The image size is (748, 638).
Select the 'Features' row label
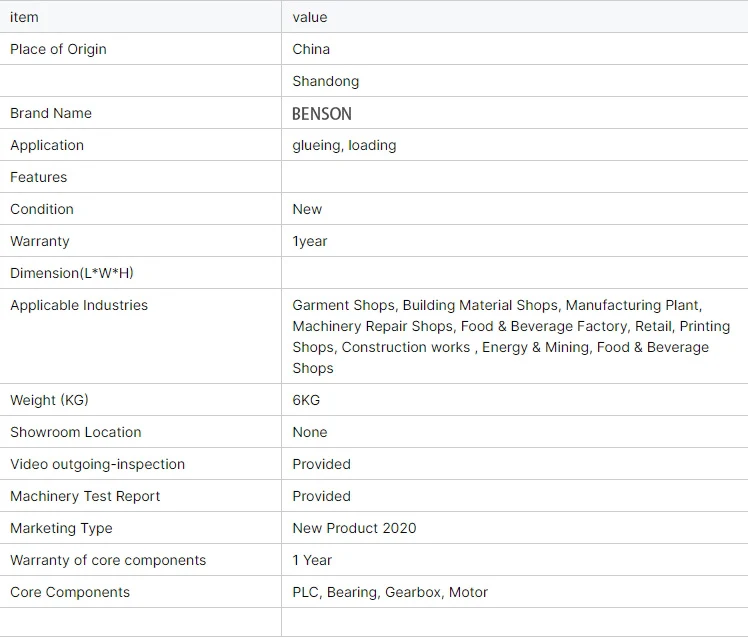tap(39, 177)
